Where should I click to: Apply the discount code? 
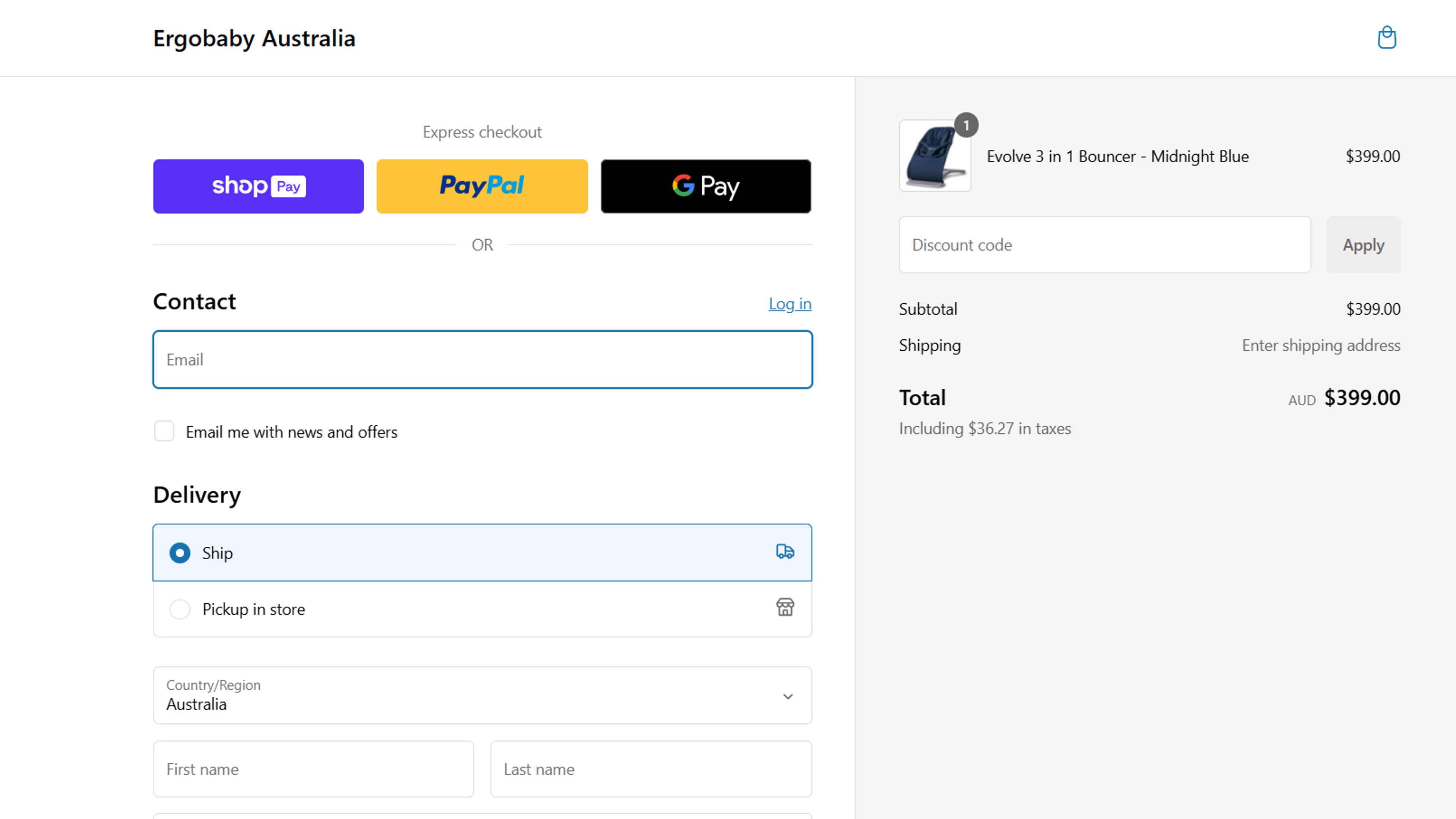click(x=1363, y=245)
